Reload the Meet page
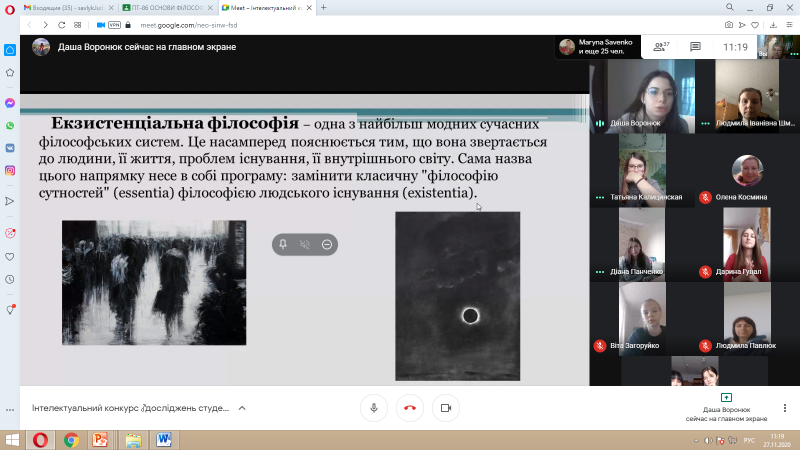800x450 pixels. coord(62,25)
